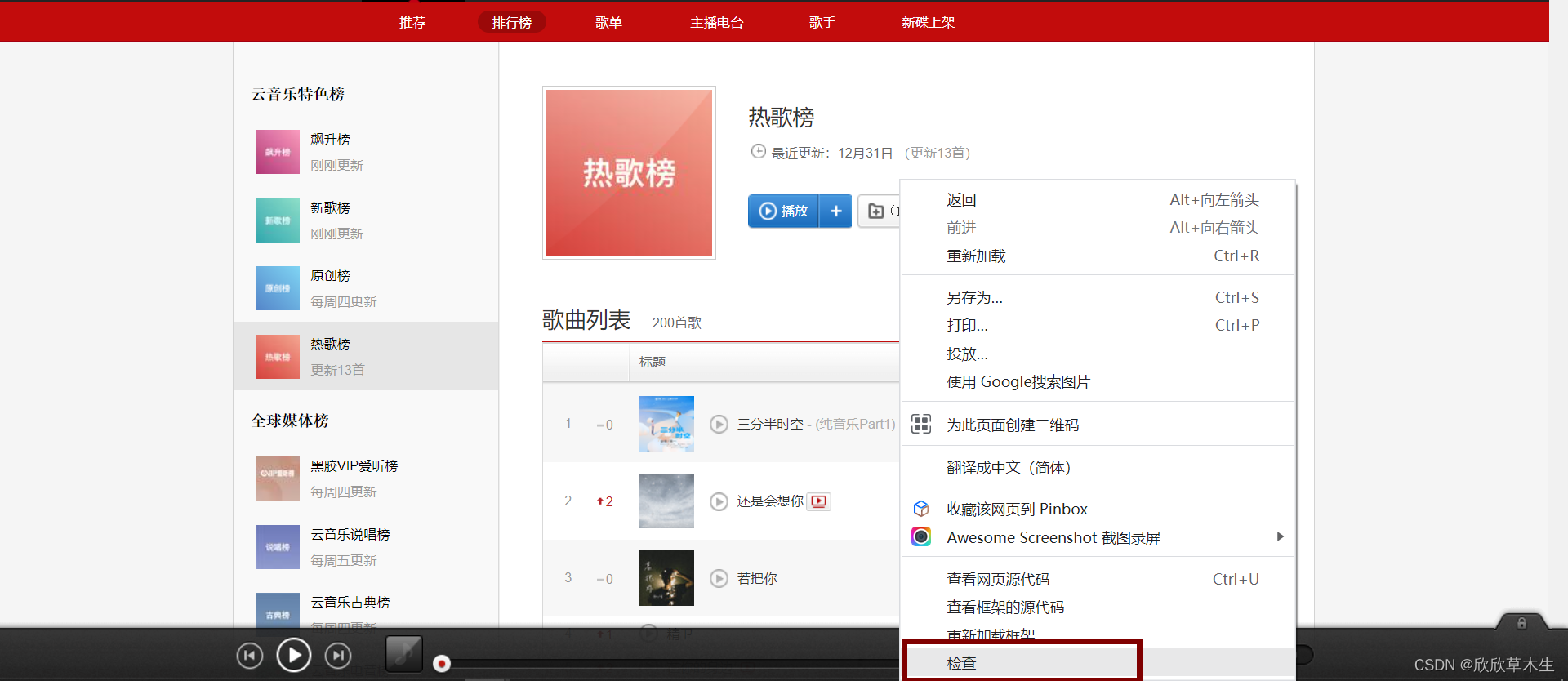Click the previous track button
The image size is (1568, 681).
(250, 655)
